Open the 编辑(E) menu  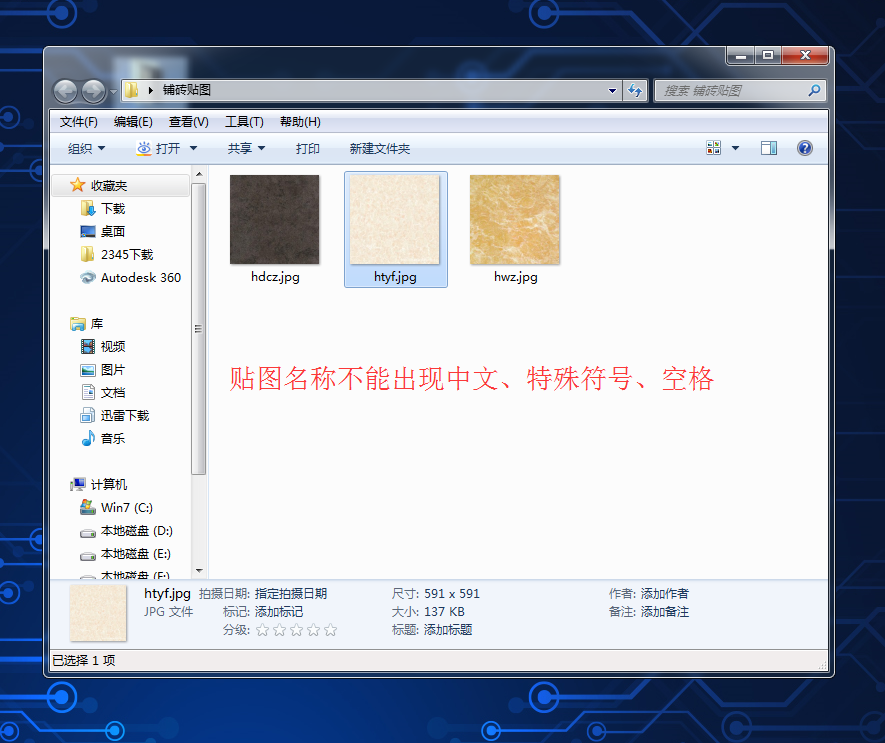[133, 121]
